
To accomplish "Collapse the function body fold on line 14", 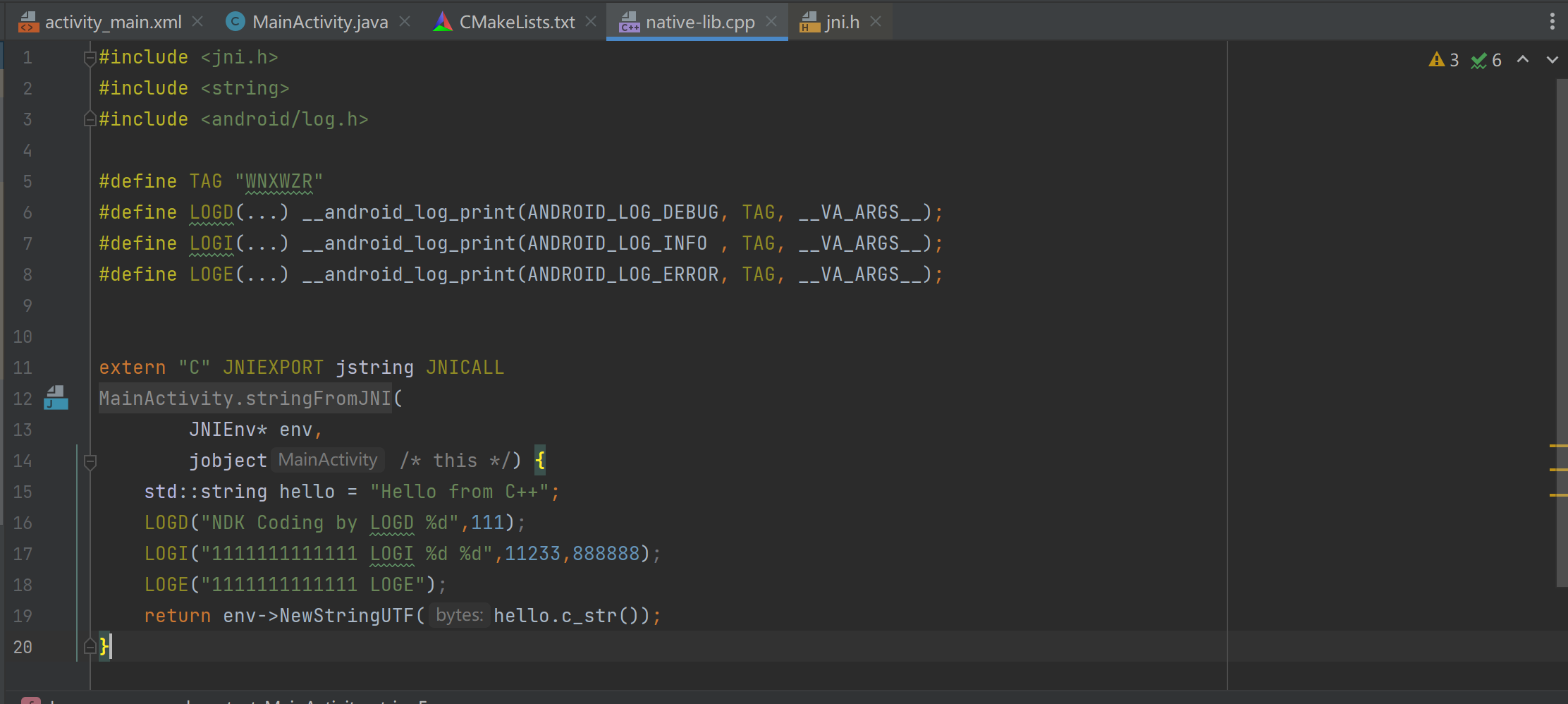I will 90,461.
